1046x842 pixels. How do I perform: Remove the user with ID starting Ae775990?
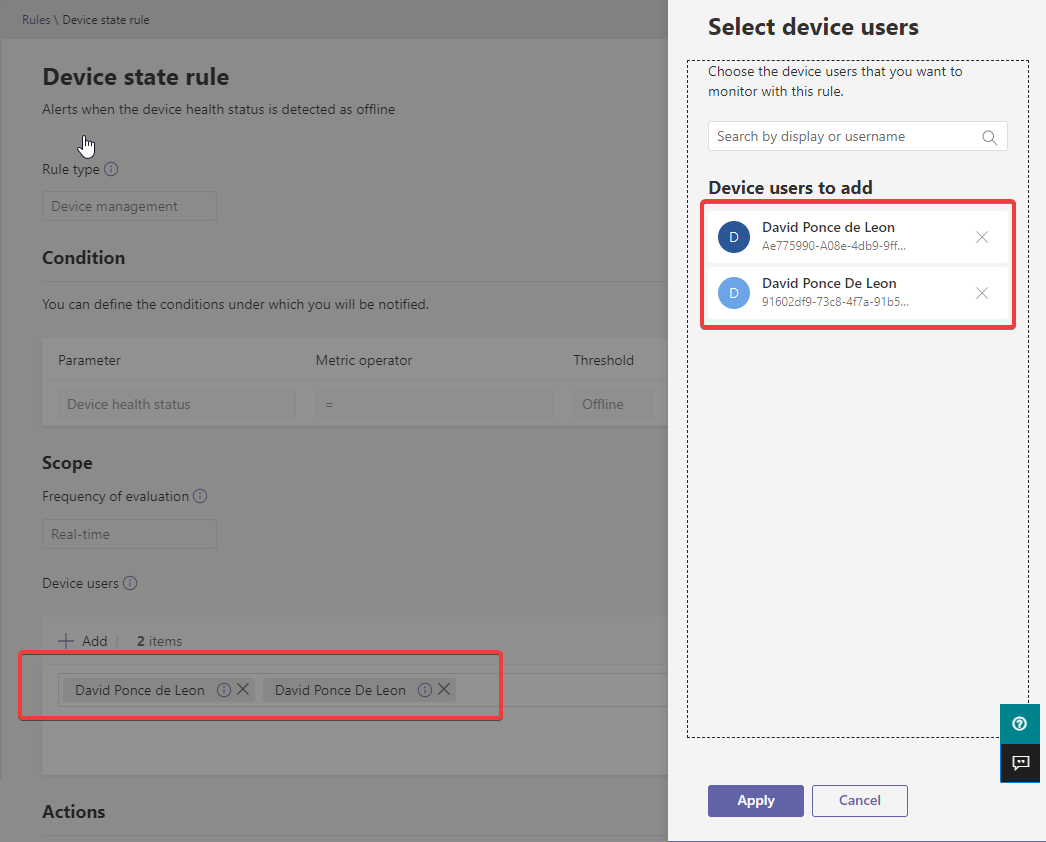982,237
